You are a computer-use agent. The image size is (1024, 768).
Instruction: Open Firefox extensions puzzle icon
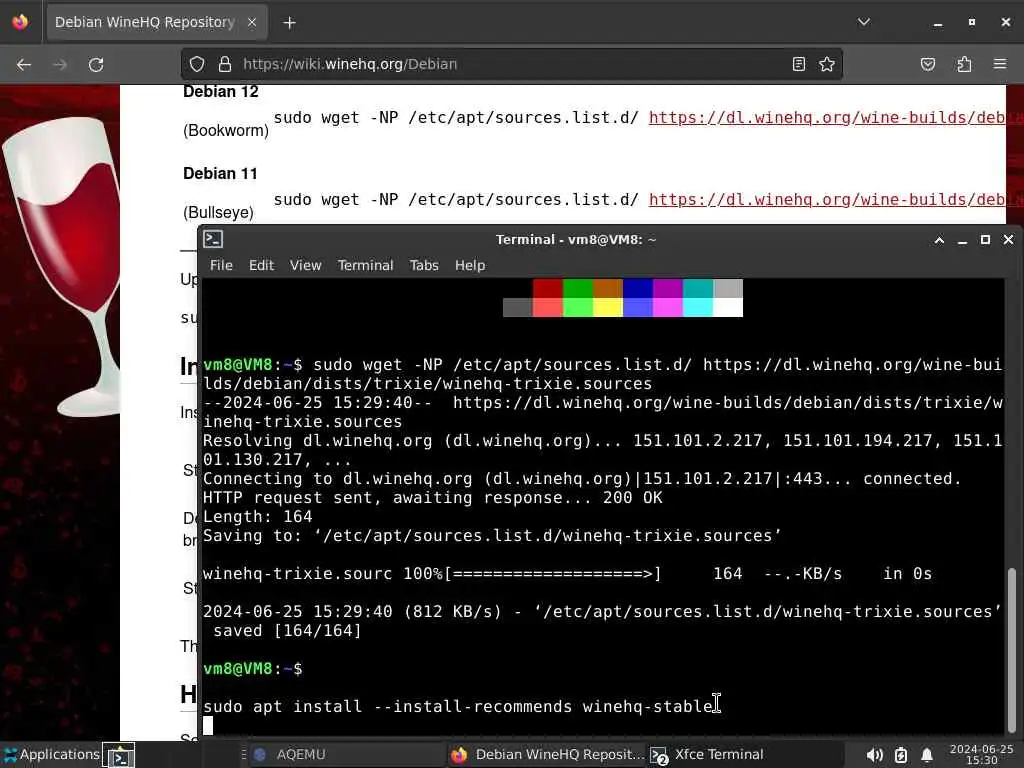[x=964, y=64]
